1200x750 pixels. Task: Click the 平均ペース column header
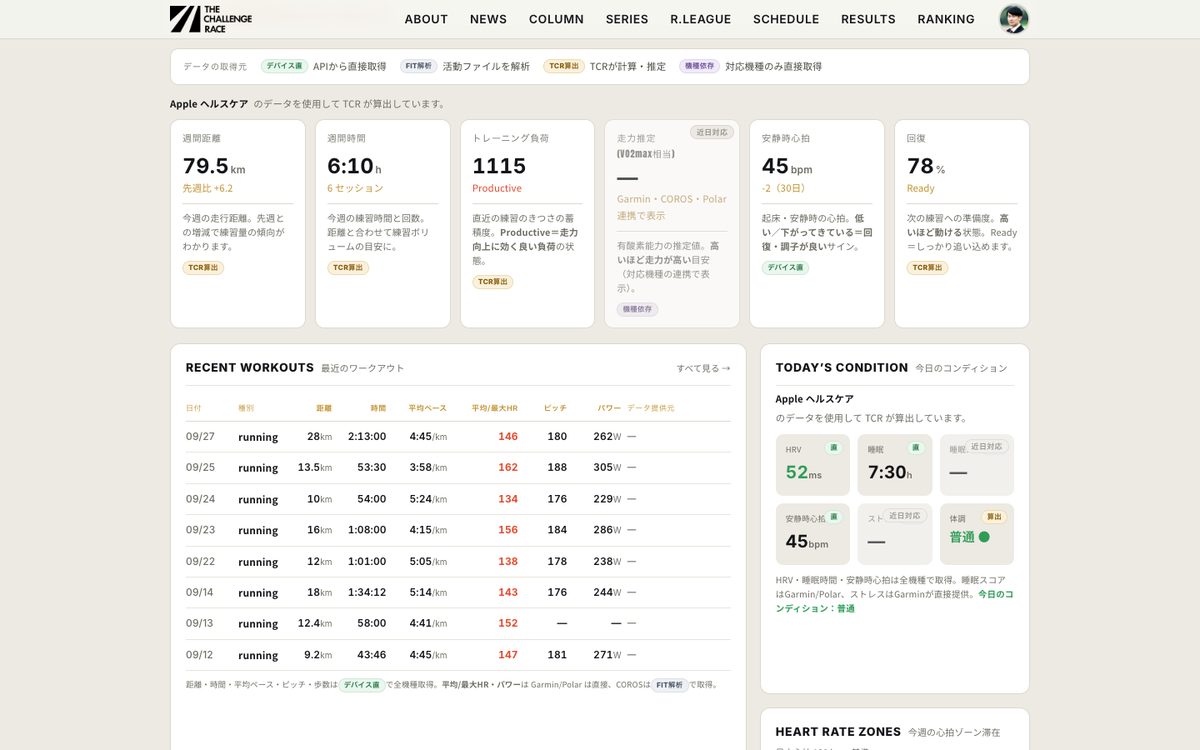[427, 408]
